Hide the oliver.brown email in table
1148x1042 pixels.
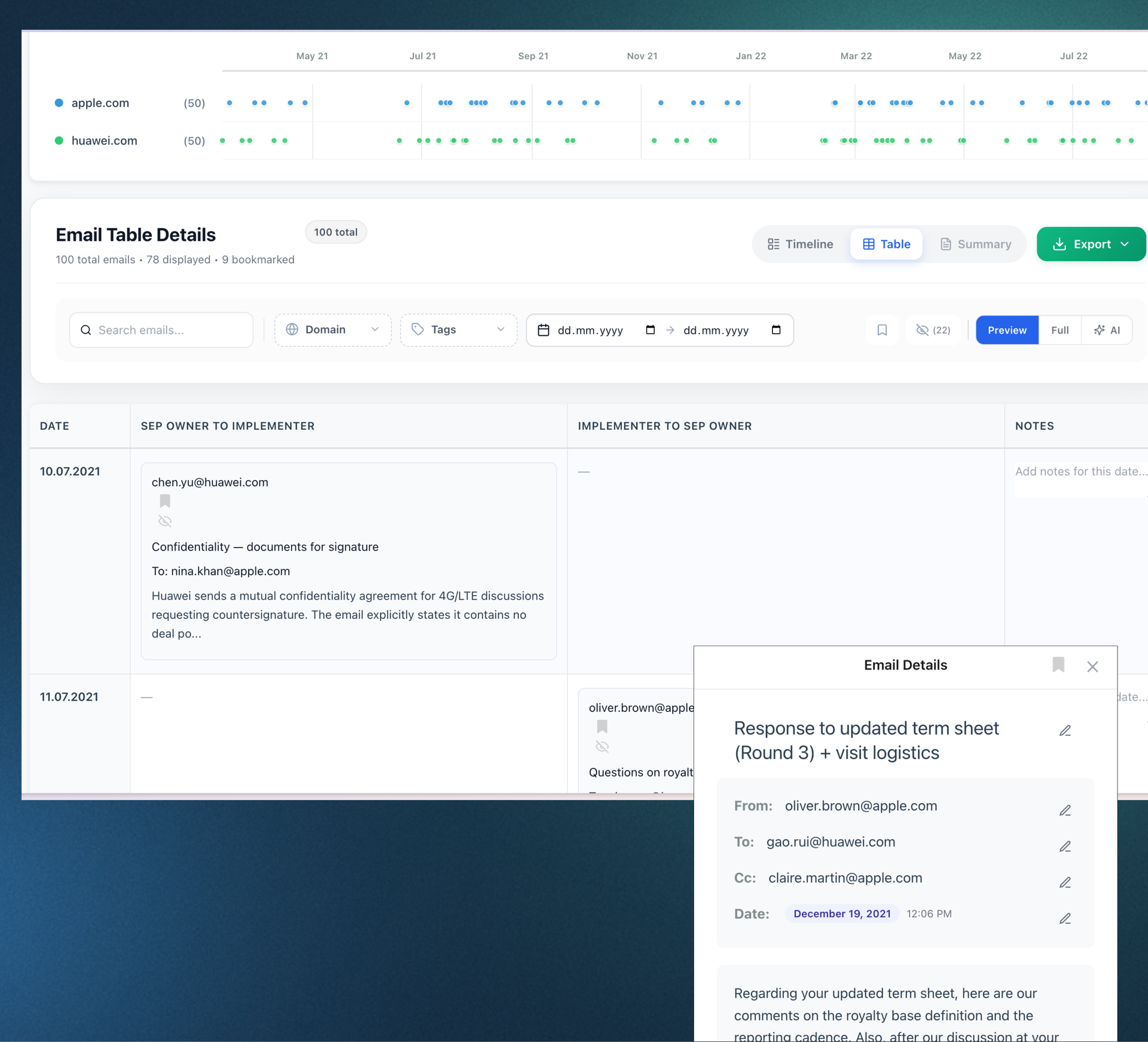pyautogui.click(x=602, y=747)
